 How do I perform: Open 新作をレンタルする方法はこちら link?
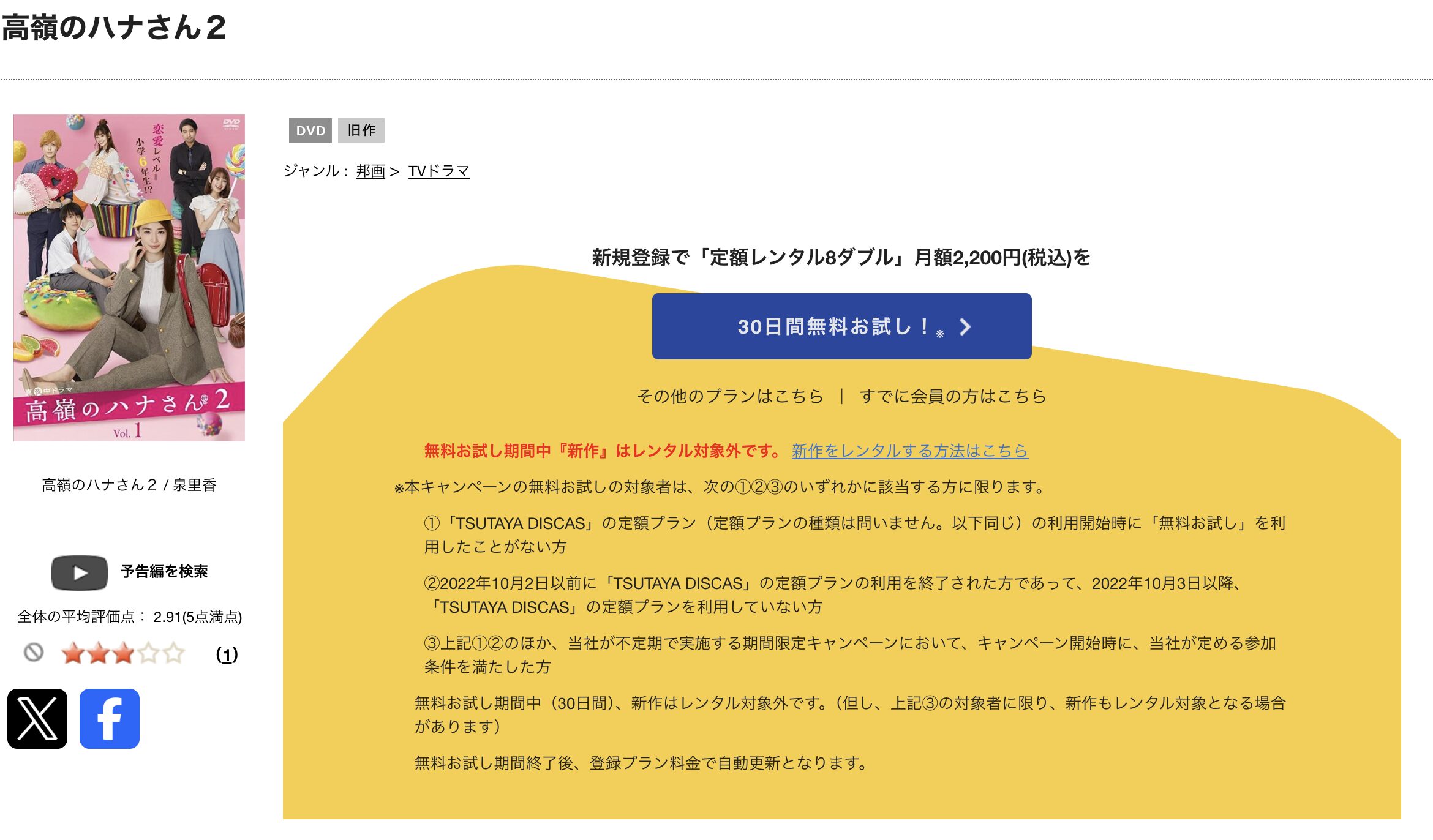pyautogui.click(x=909, y=451)
